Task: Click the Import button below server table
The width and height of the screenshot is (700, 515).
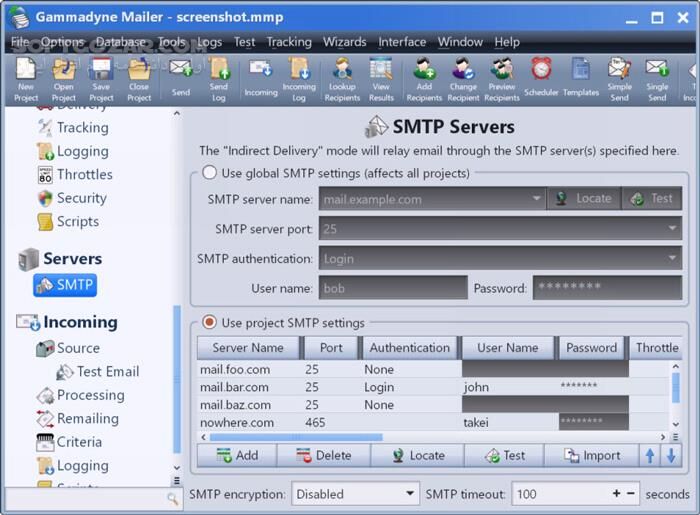Action: pos(592,455)
